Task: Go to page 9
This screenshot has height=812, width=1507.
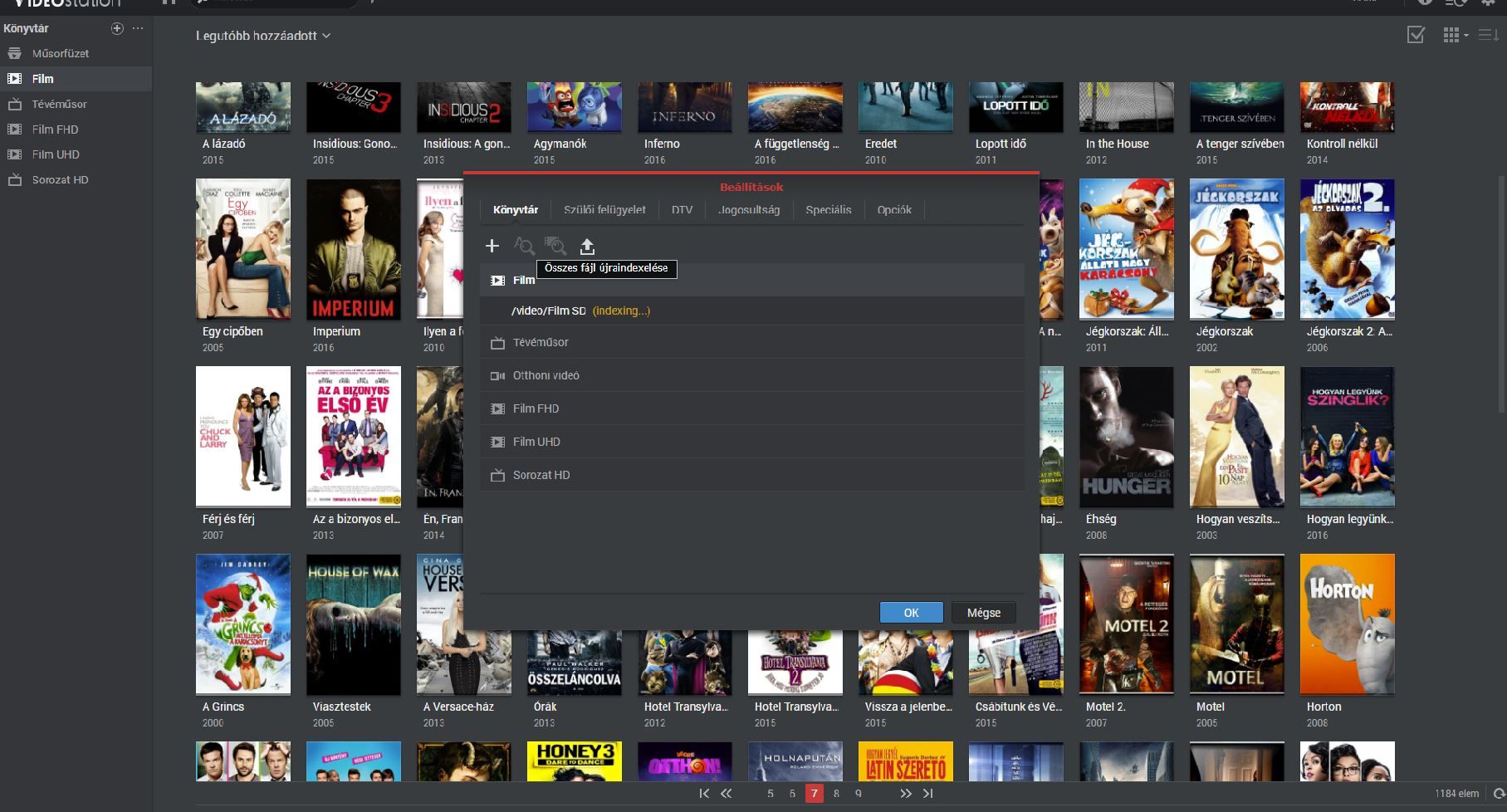Action: pyautogui.click(x=859, y=794)
